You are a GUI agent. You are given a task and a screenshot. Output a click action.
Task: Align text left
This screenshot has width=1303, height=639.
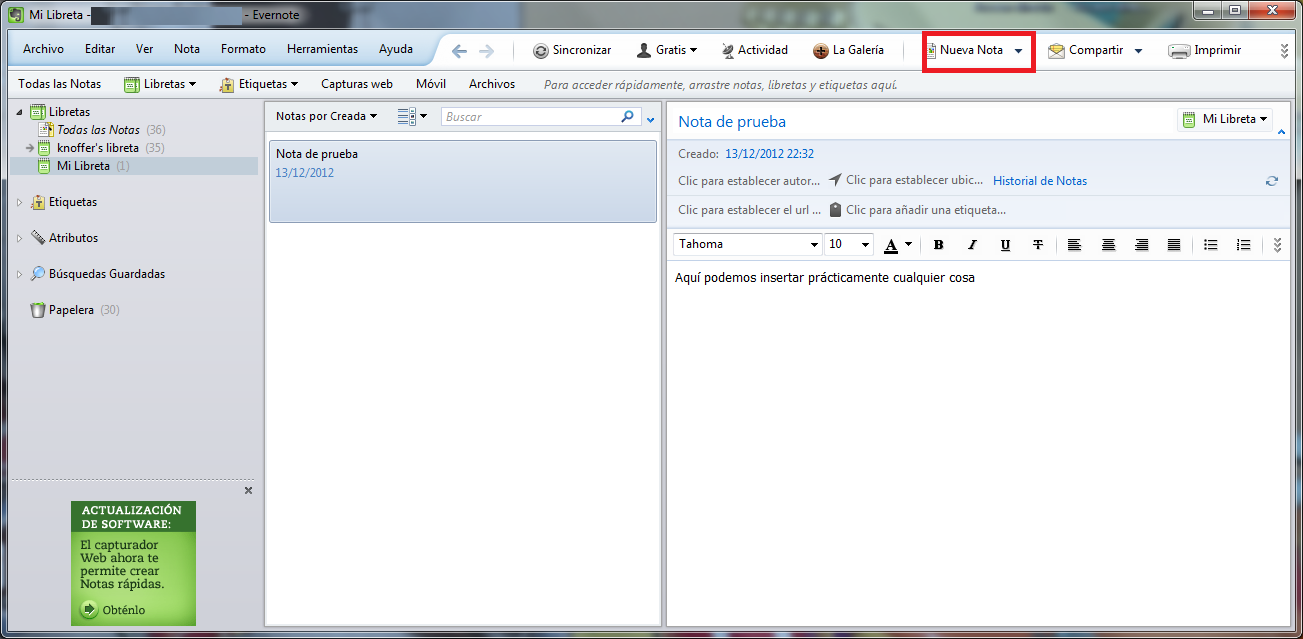pos(1074,245)
